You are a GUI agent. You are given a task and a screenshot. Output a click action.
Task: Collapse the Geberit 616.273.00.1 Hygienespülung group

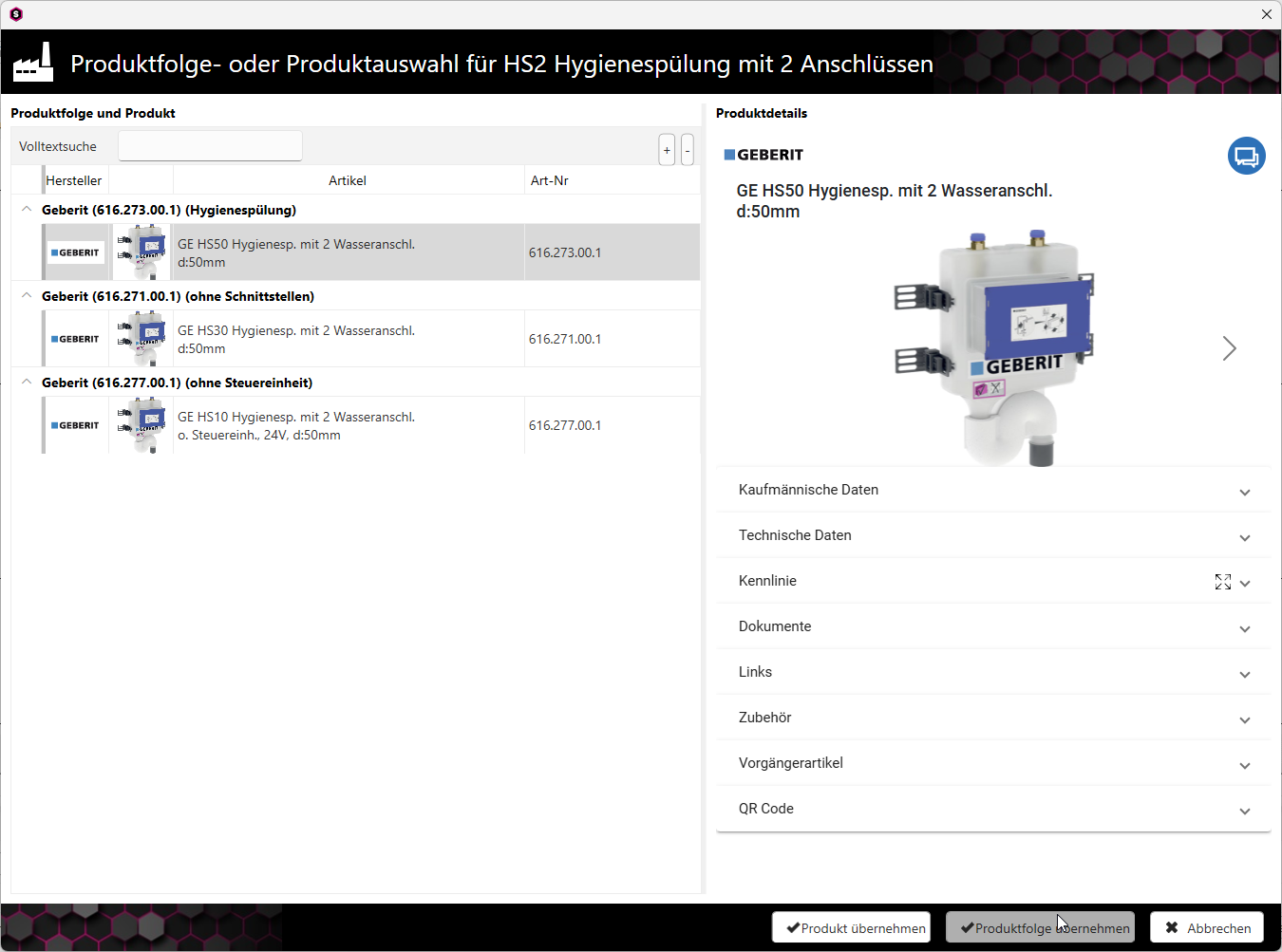[x=27, y=210]
